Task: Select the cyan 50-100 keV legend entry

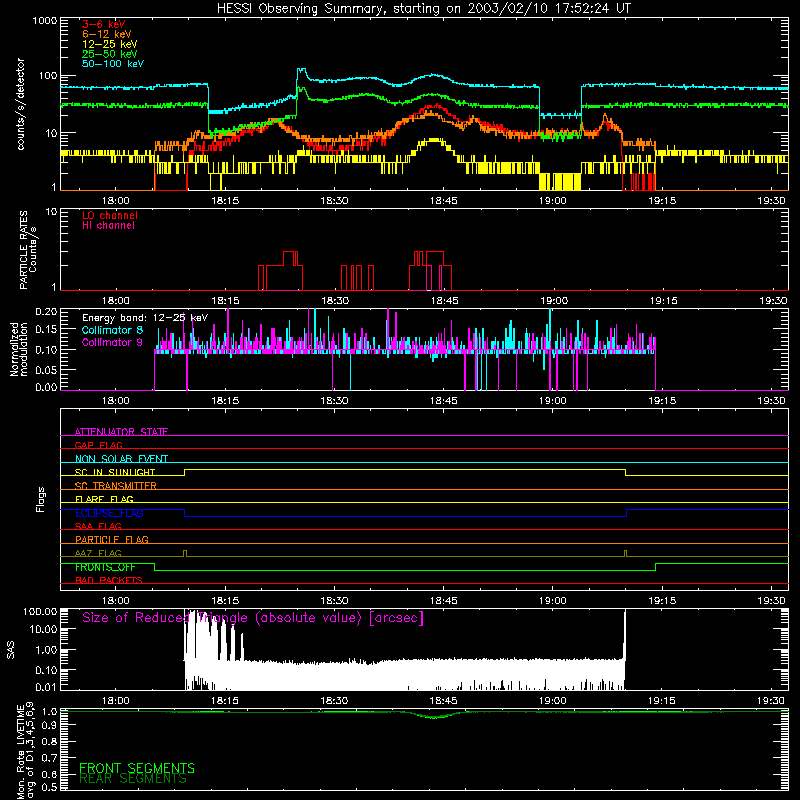Action: 113,64
